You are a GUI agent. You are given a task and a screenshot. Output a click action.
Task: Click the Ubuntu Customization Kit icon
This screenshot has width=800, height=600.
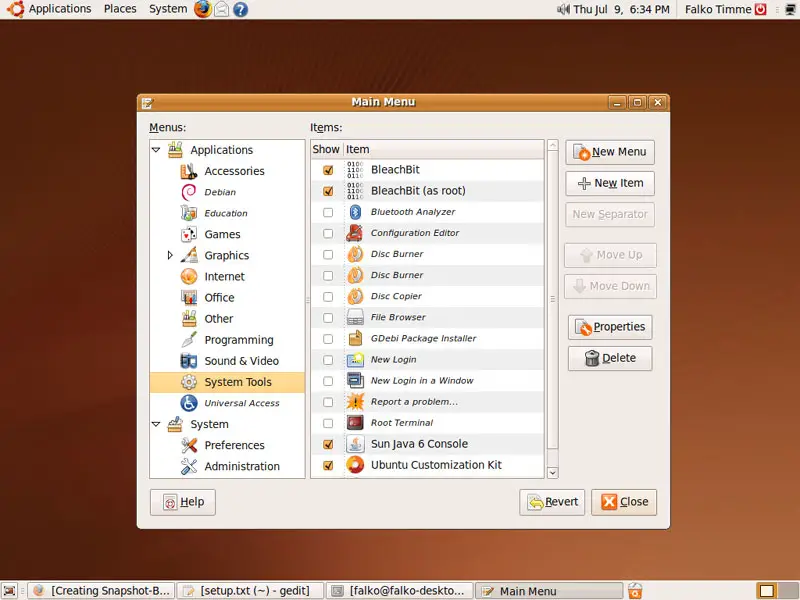(x=355, y=465)
